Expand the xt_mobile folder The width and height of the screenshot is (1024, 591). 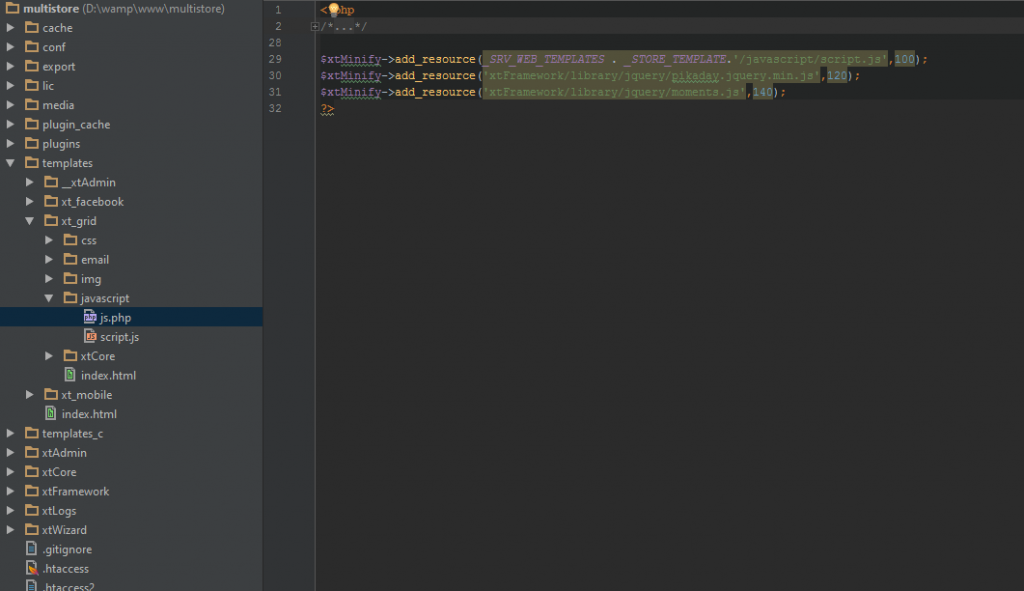[x=28, y=394]
